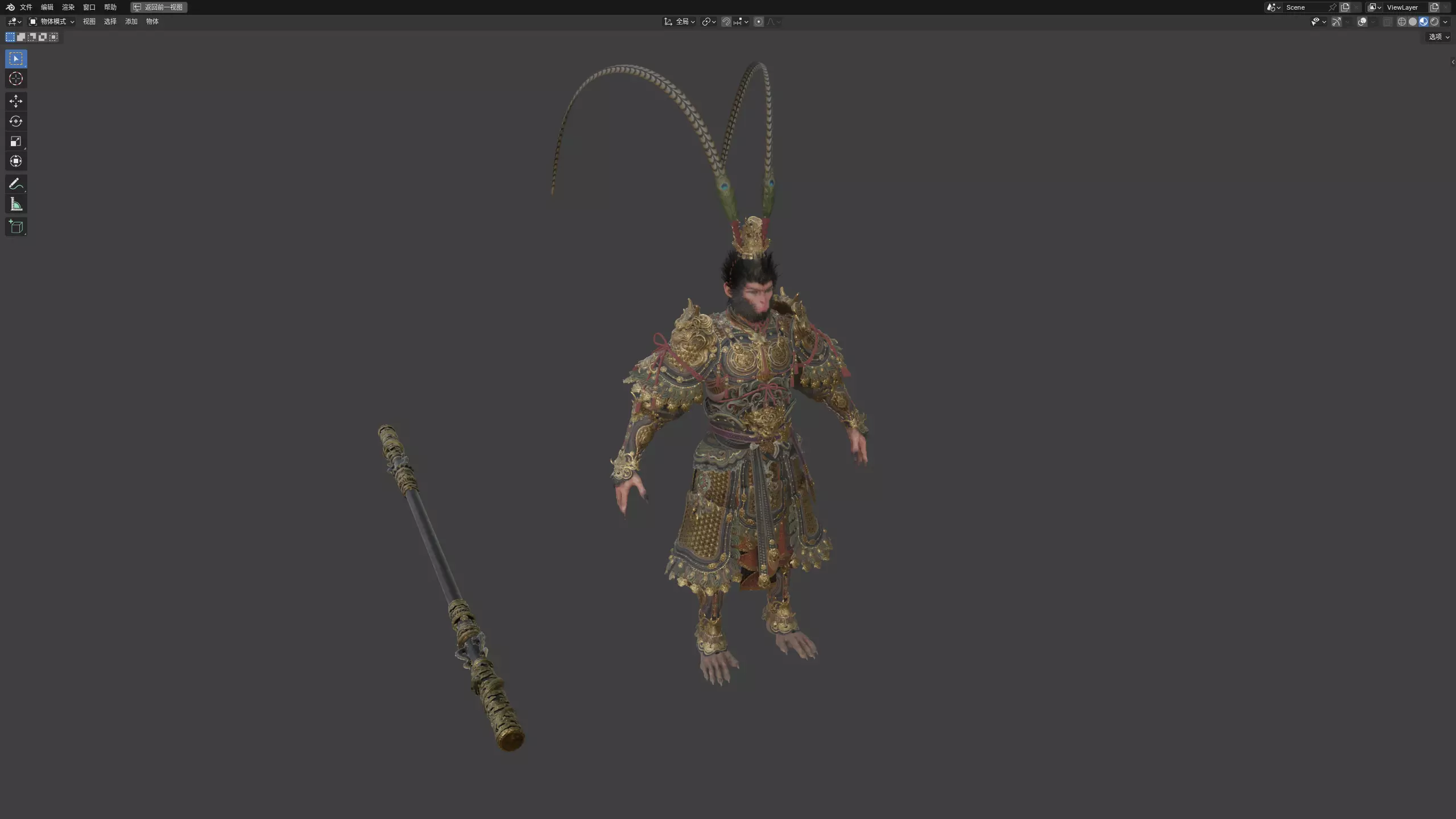
Task: Click the Blender logo menu icon
Action: [10, 7]
